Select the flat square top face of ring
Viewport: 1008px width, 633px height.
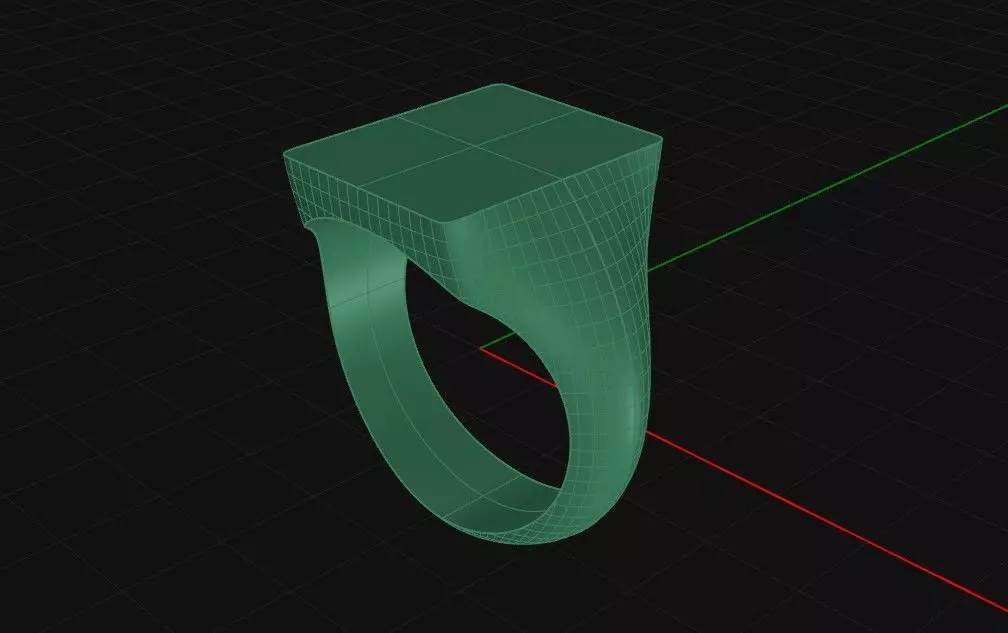pyautogui.click(x=472, y=151)
